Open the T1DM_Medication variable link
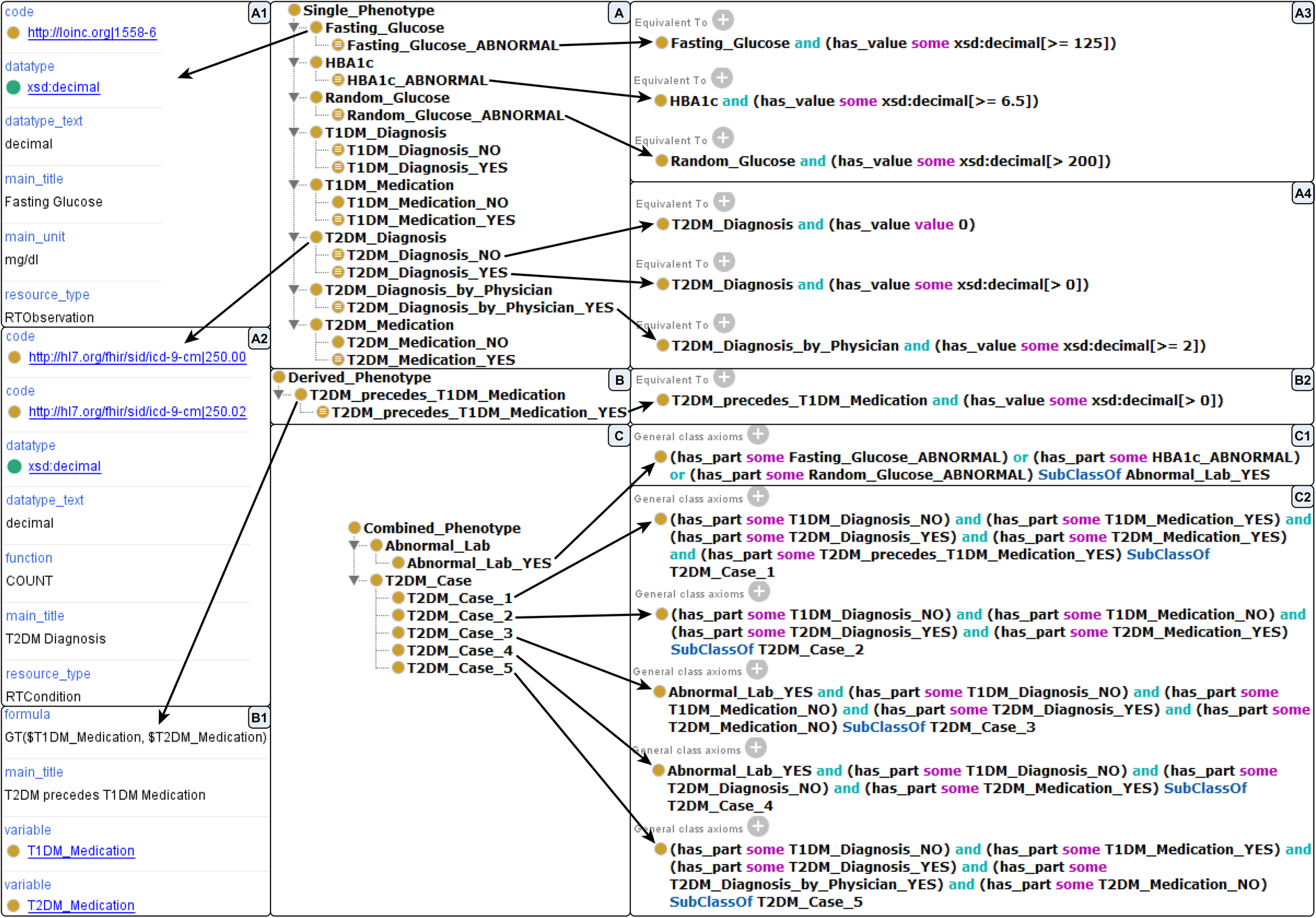The image size is (1316, 918). click(80, 851)
